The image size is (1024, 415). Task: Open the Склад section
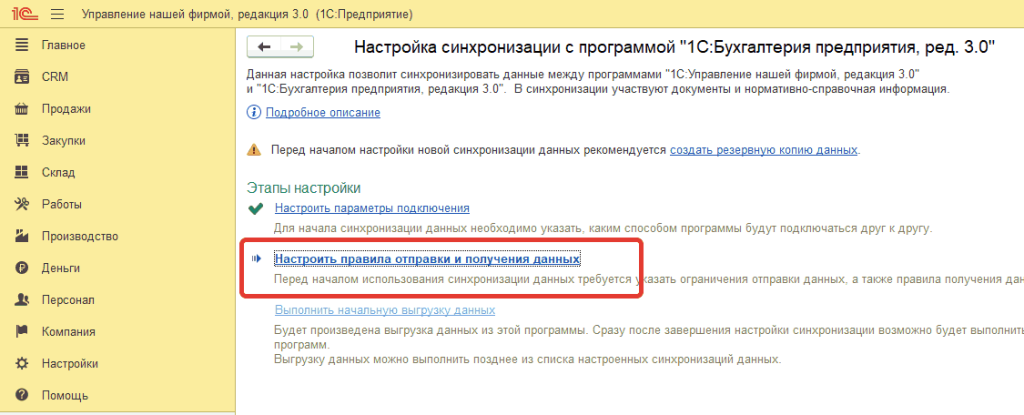[58, 173]
